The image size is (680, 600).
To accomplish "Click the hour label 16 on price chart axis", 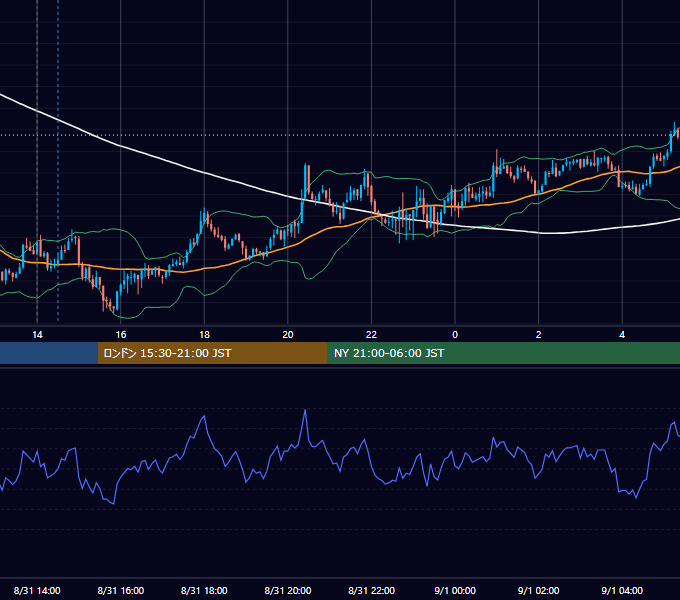I will tap(121, 335).
